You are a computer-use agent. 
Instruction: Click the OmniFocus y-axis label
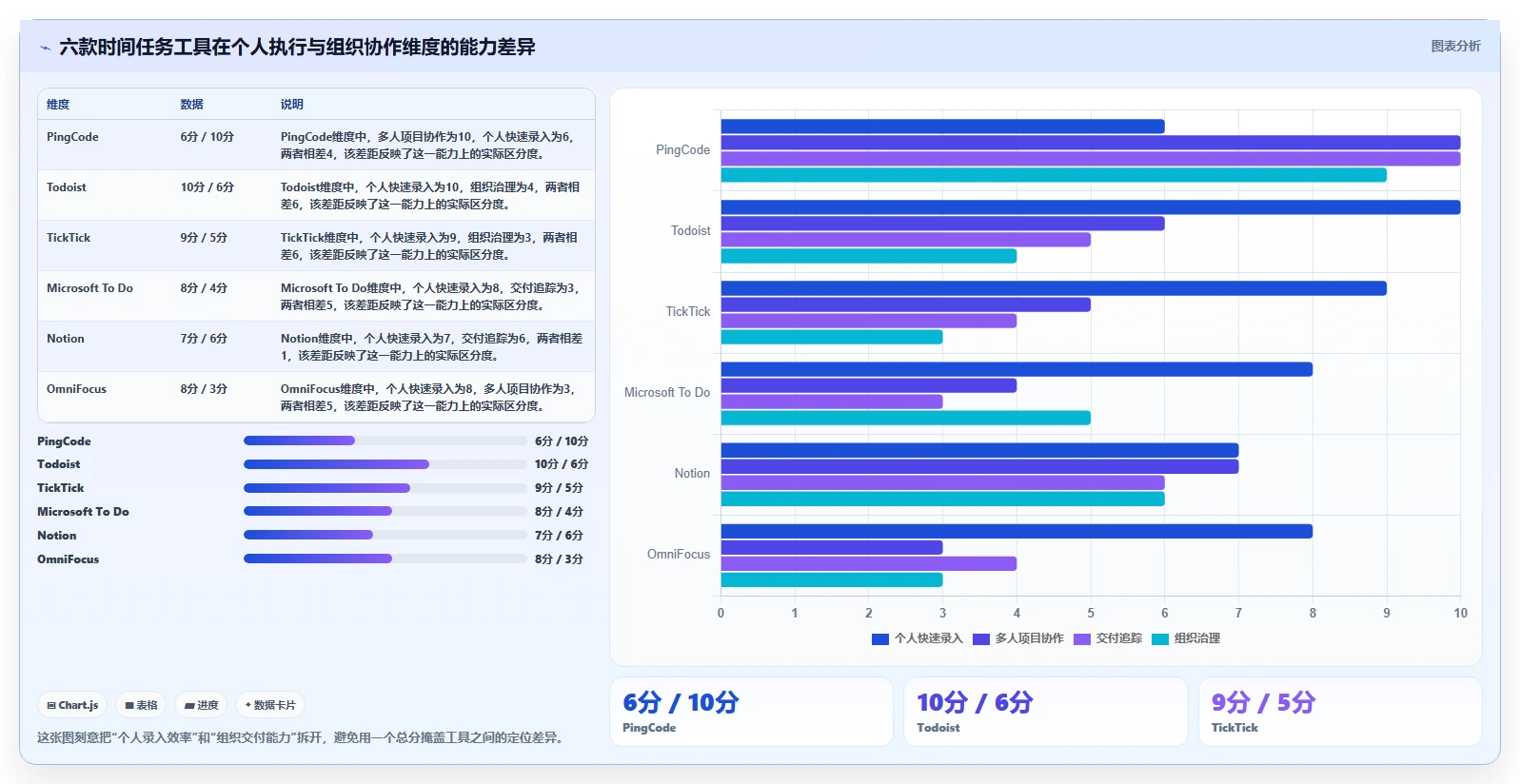(x=679, y=555)
